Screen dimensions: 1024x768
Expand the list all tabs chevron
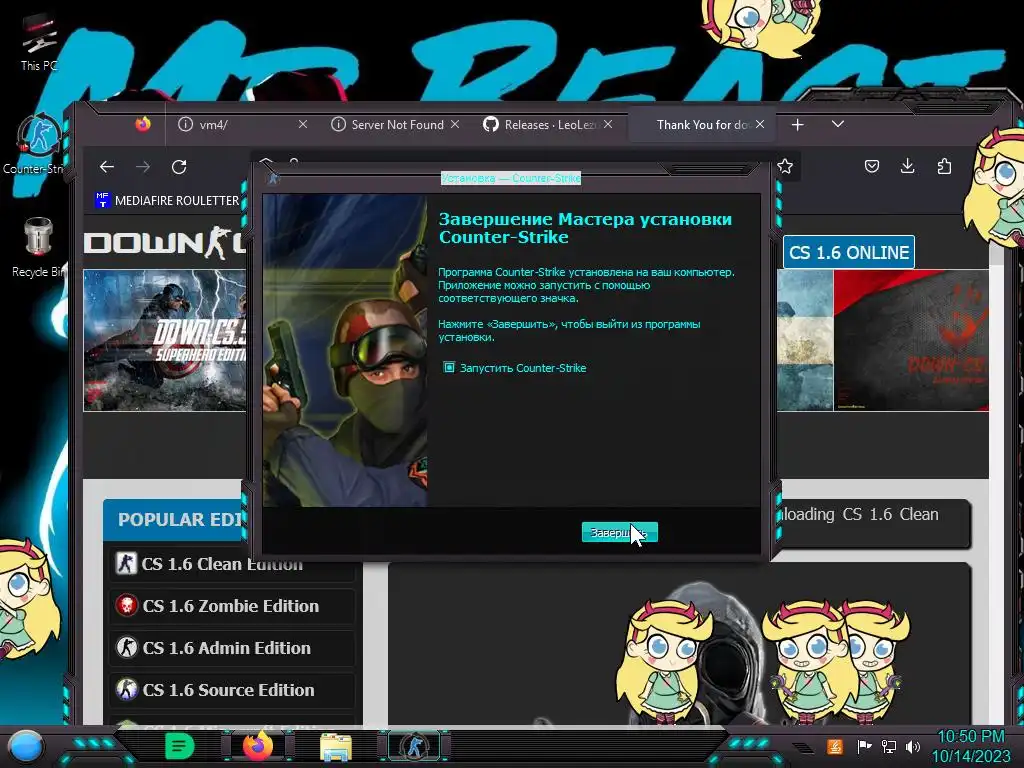coord(838,124)
